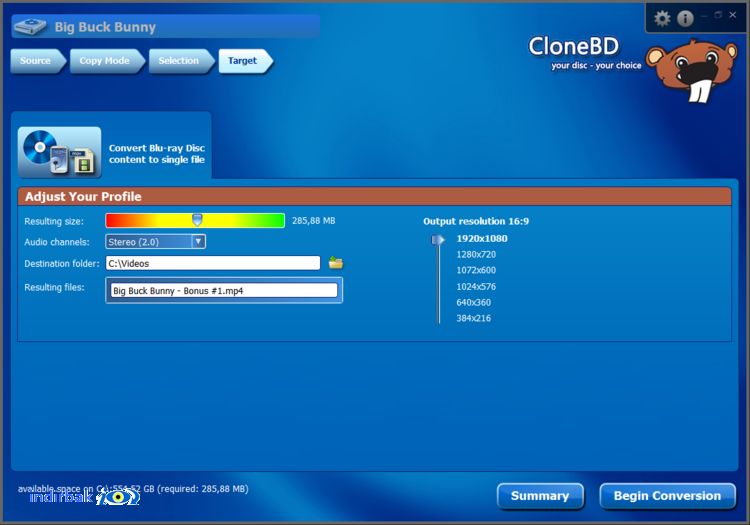Click the Big Buck Bunny - Bonus #1.mp4 field
The height and width of the screenshot is (525, 750).
(x=224, y=290)
